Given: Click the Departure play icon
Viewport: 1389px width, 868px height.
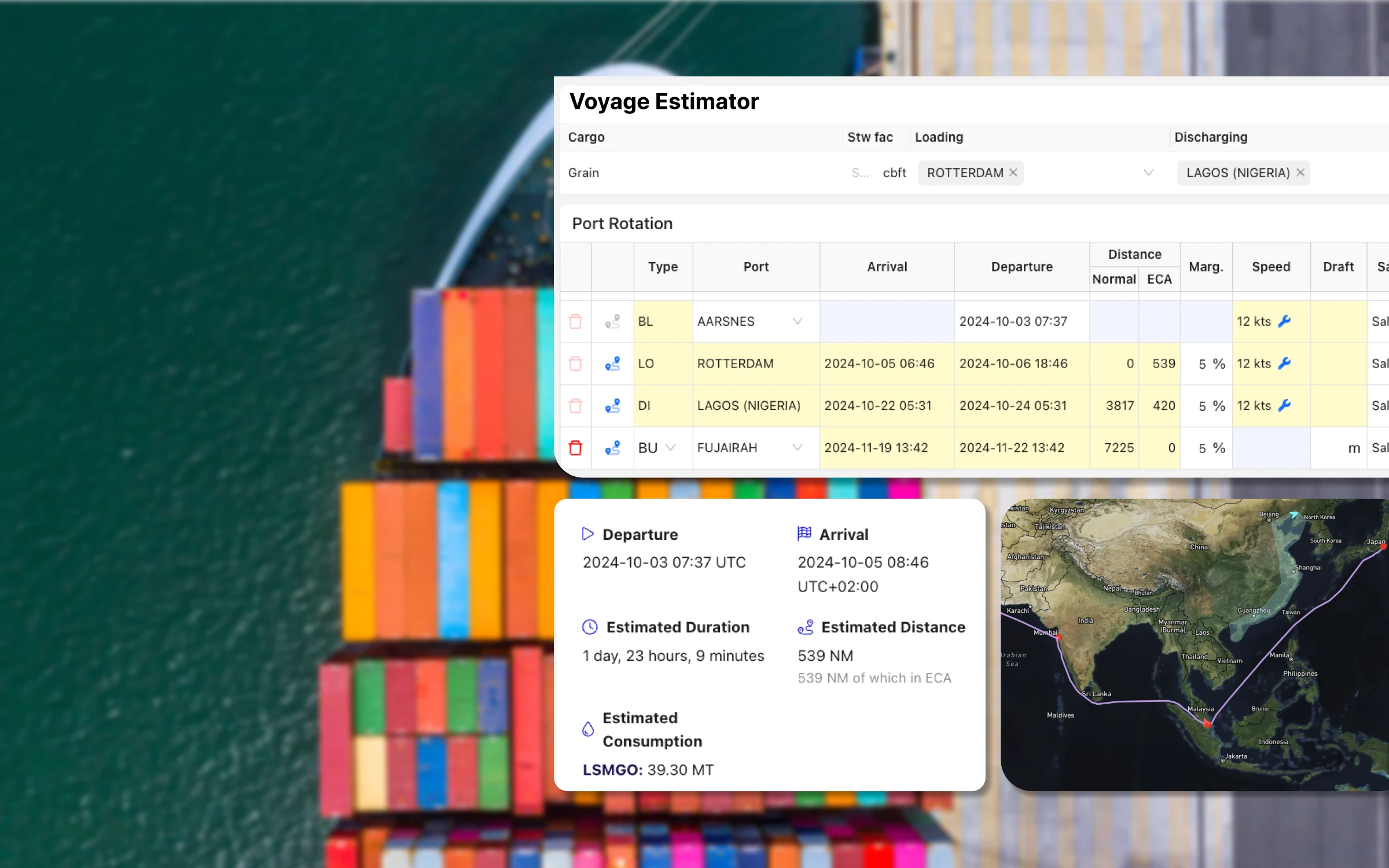Looking at the screenshot, I should click(x=587, y=534).
